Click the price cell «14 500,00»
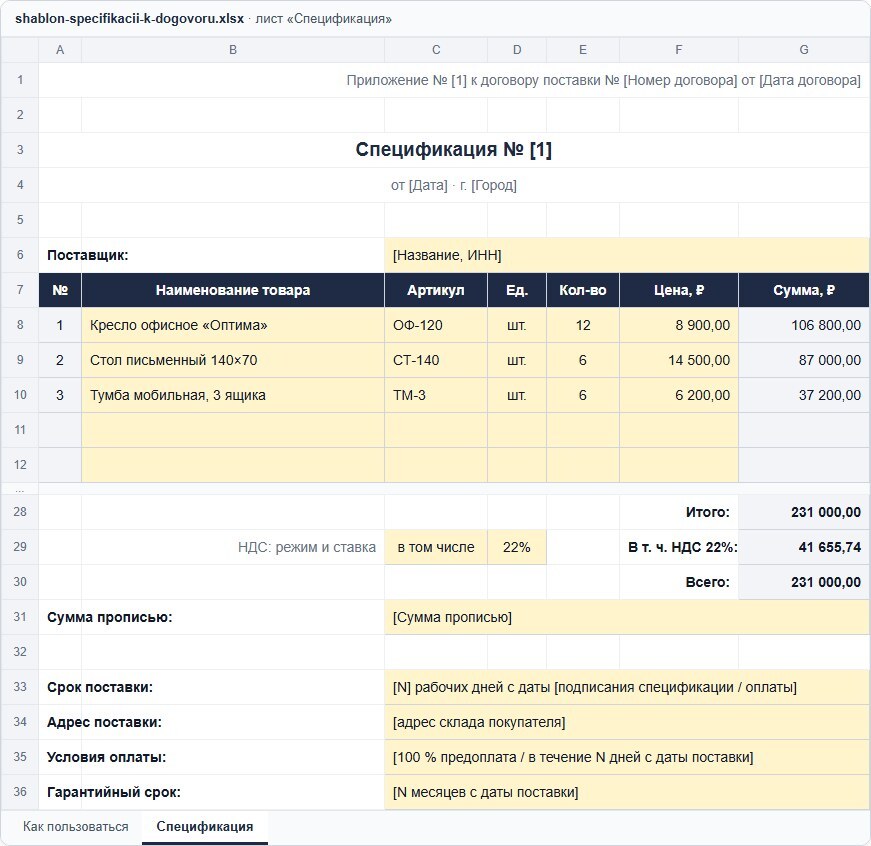This screenshot has width=871, height=846. click(x=679, y=360)
